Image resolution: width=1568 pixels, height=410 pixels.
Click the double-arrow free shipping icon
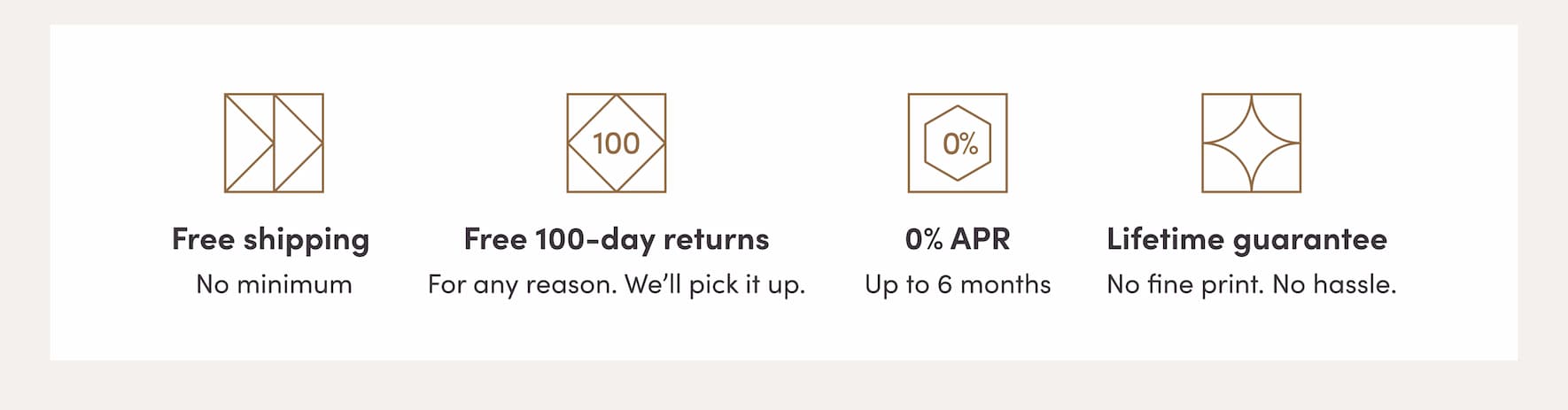pyautogui.click(x=274, y=143)
